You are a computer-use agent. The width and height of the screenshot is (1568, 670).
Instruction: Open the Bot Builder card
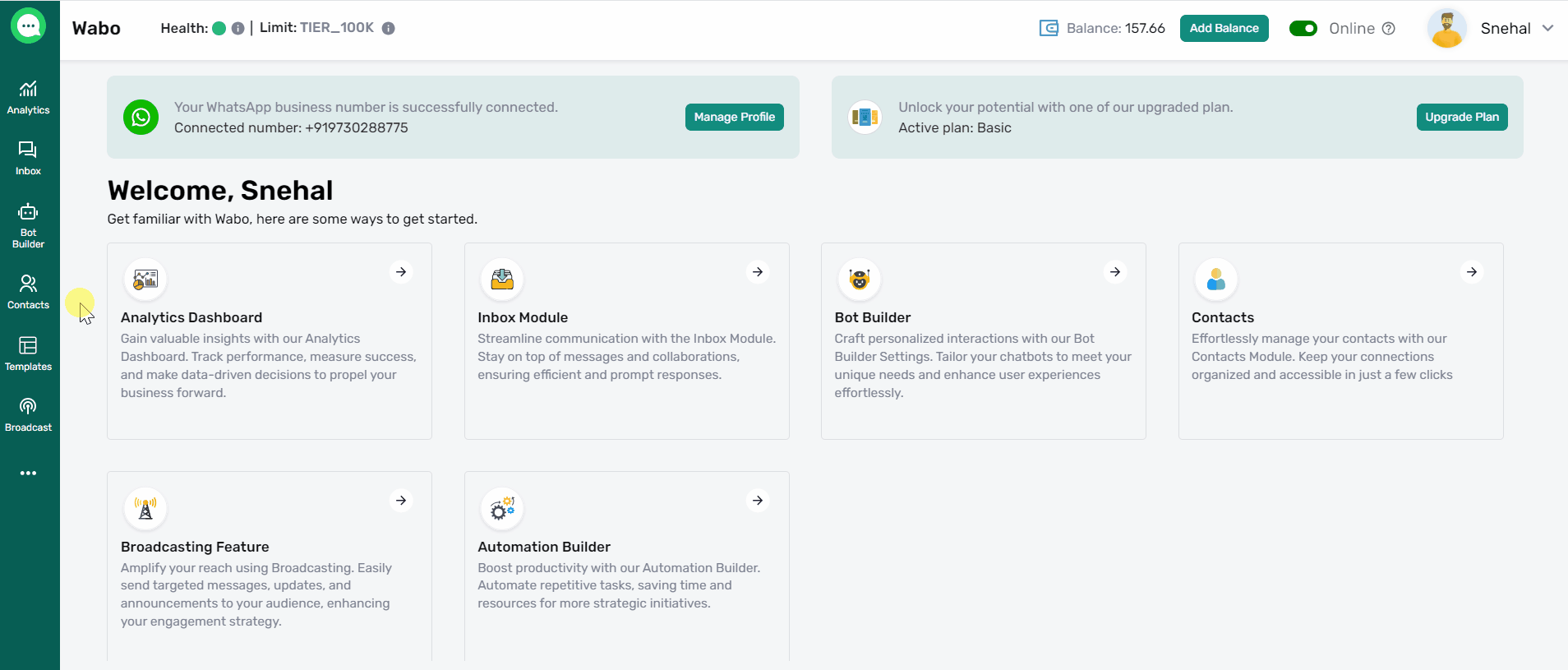click(983, 340)
